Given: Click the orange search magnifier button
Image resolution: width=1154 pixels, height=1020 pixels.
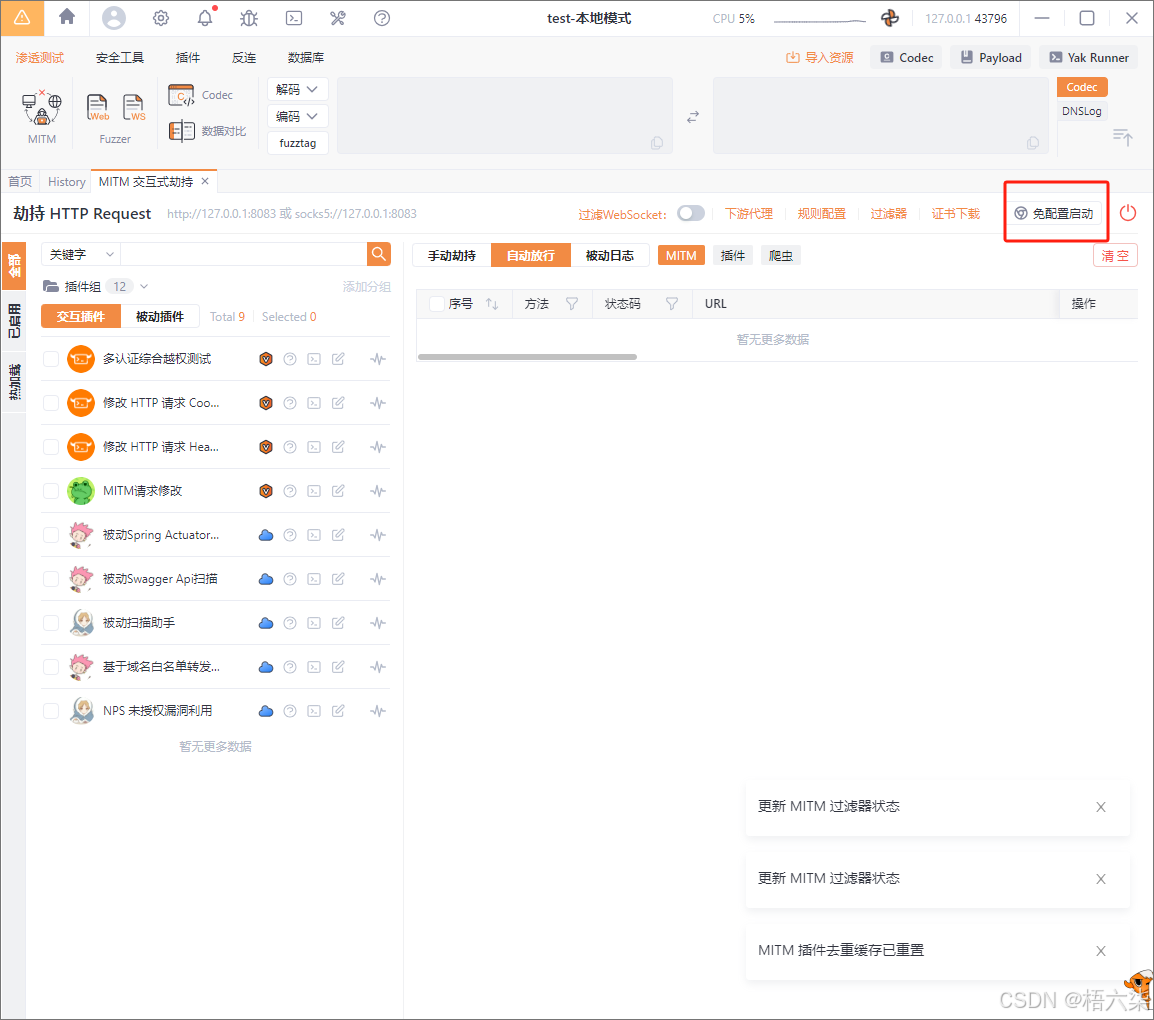Looking at the screenshot, I should (x=379, y=254).
